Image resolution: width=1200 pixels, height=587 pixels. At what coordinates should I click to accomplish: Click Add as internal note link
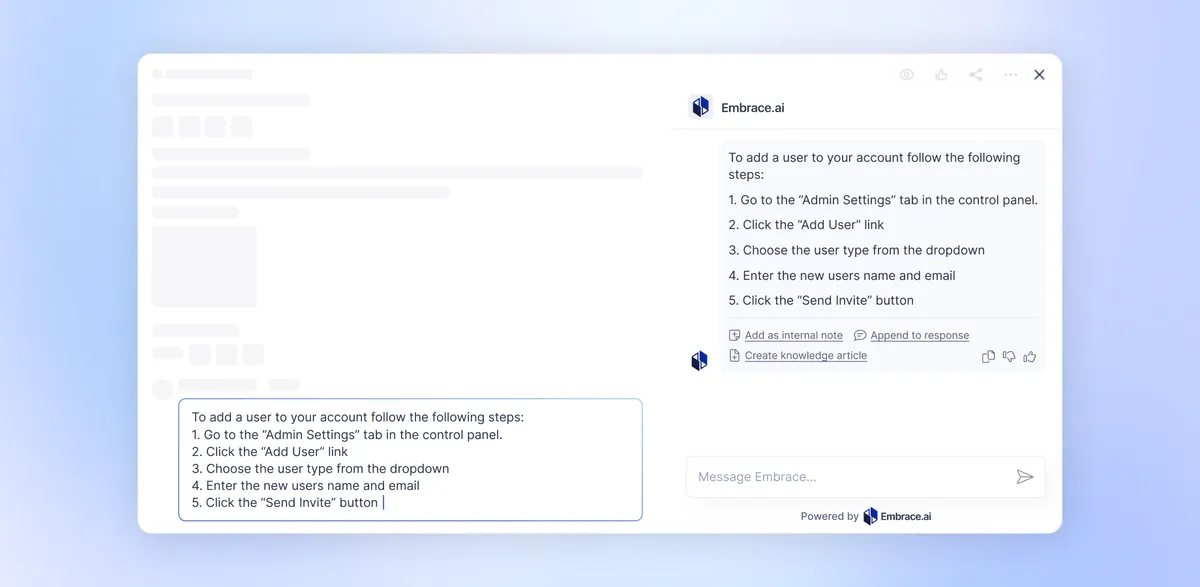coord(794,336)
